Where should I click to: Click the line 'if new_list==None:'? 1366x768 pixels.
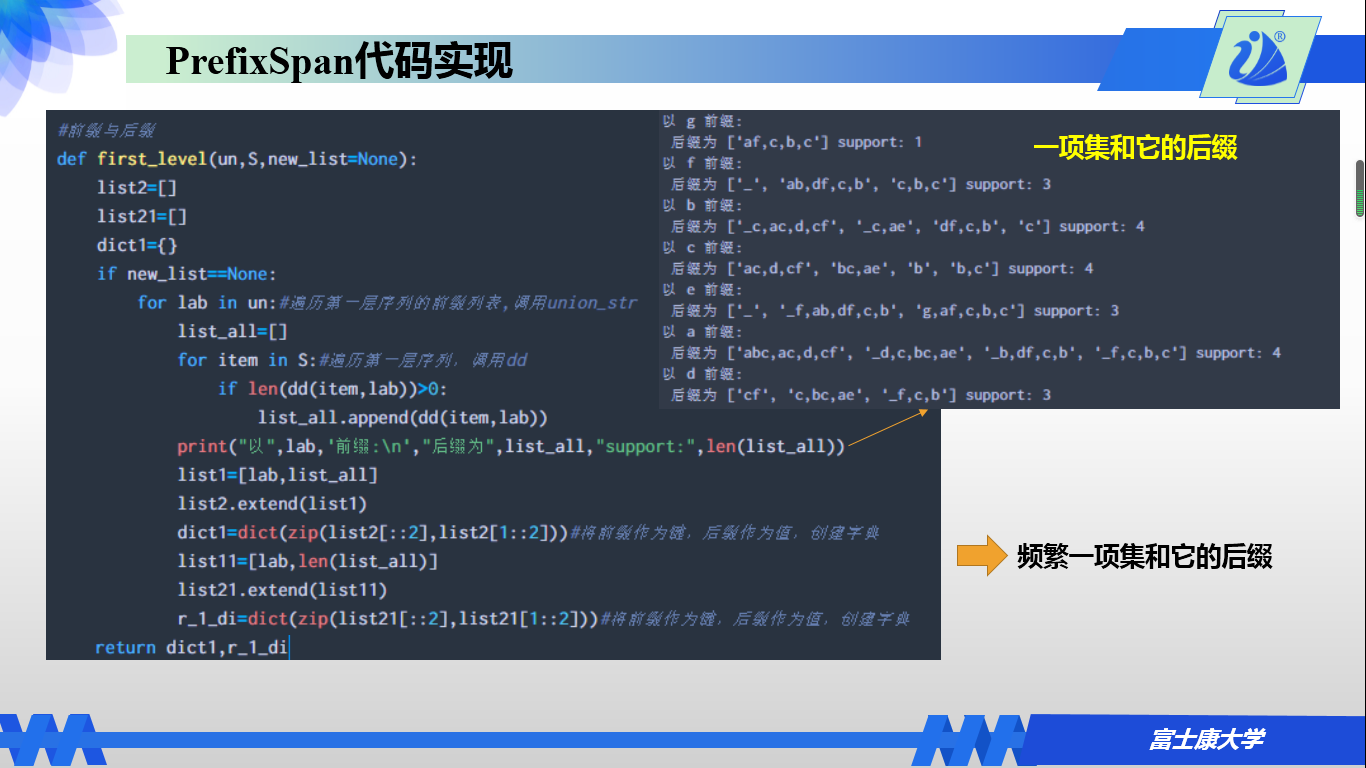[187, 274]
